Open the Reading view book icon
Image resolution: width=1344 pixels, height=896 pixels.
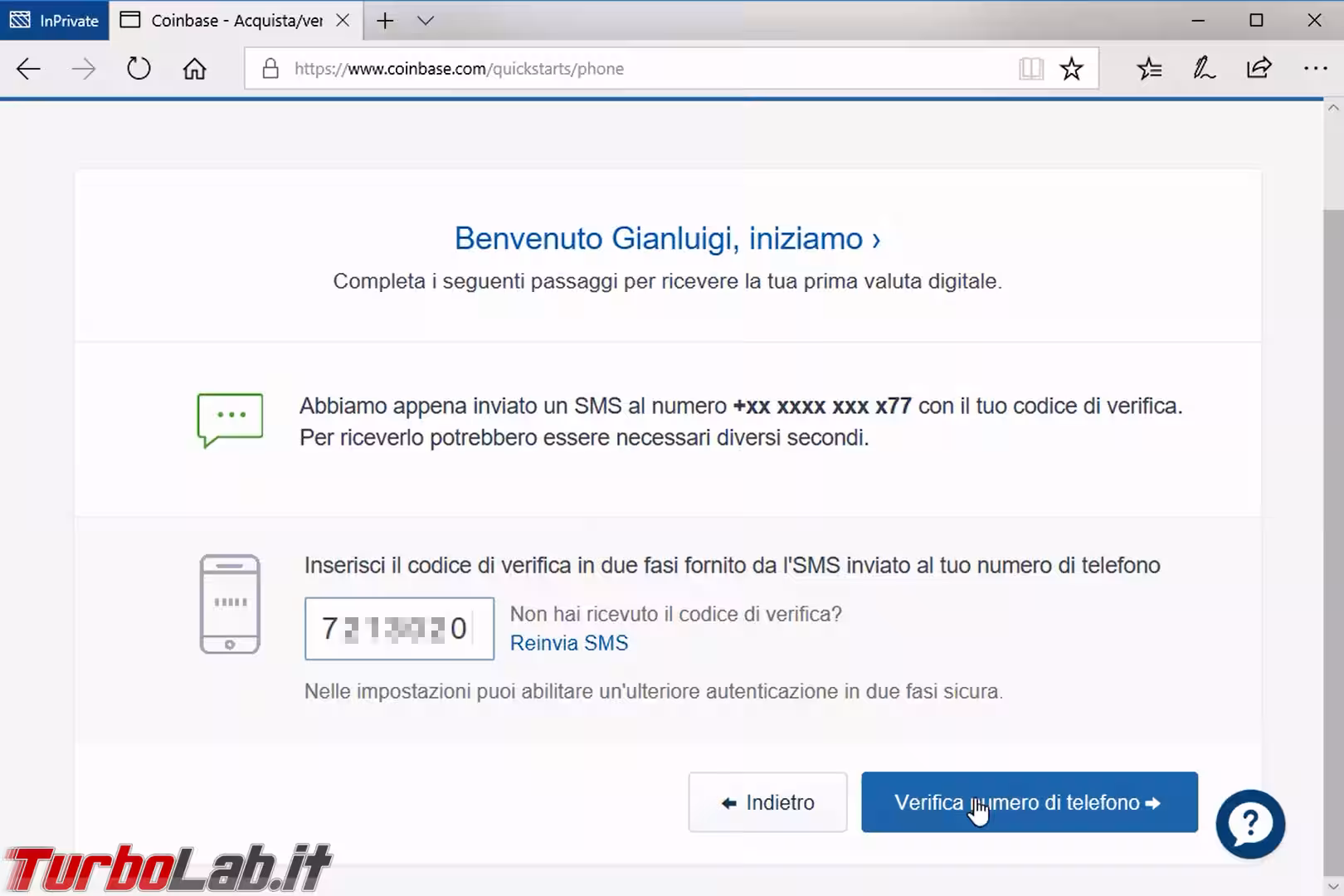[x=1030, y=69]
